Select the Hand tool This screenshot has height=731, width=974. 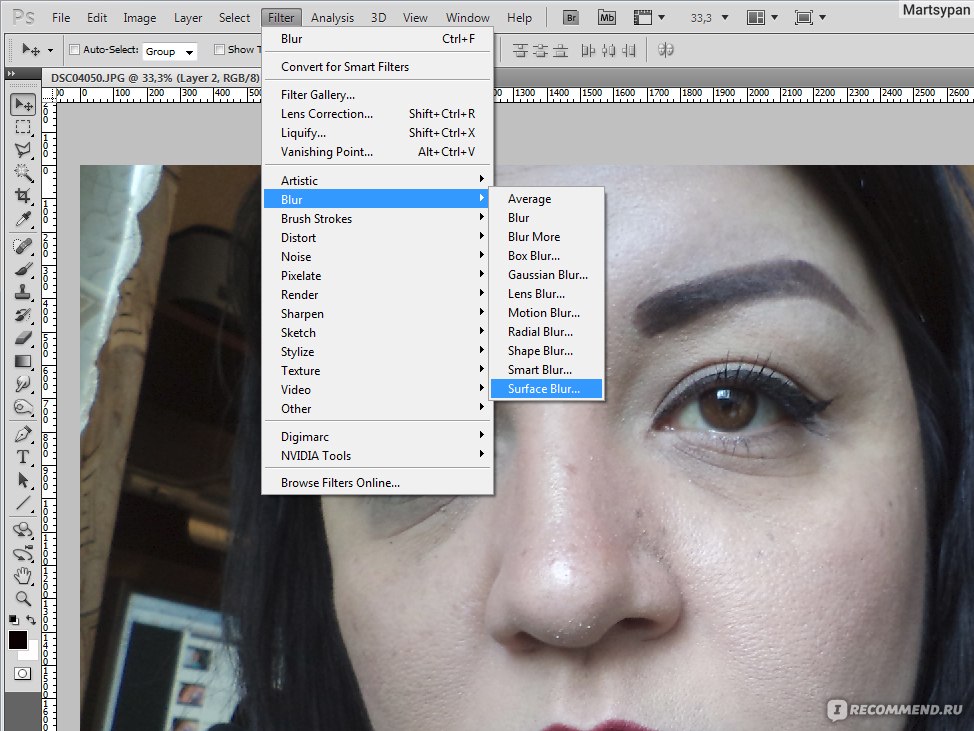pos(22,576)
